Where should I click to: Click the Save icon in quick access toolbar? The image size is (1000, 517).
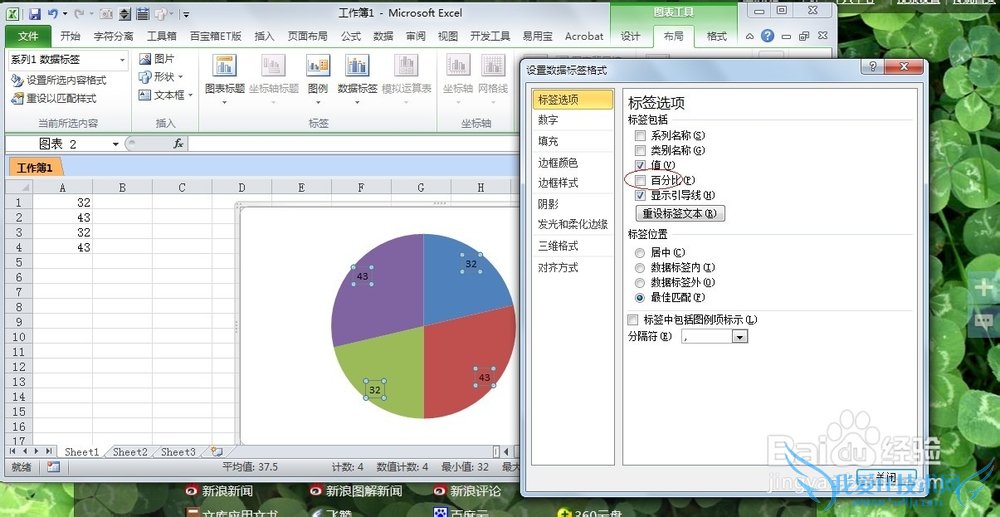pos(34,14)
